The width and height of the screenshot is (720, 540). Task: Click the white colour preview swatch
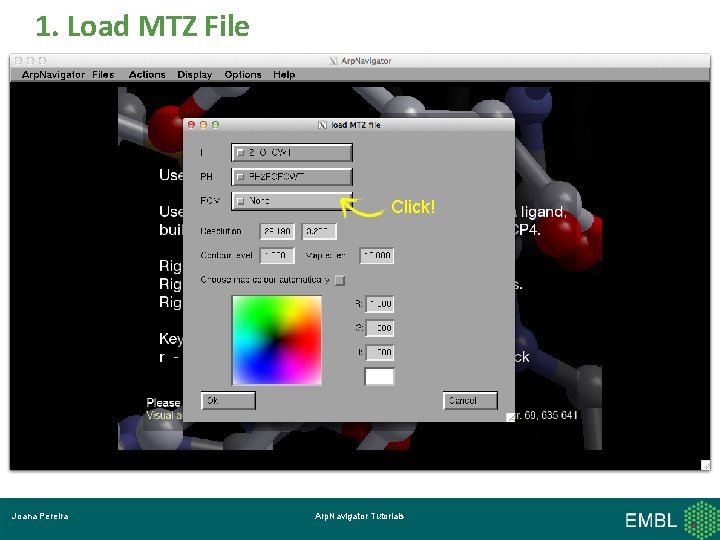[x=379, y=377]
